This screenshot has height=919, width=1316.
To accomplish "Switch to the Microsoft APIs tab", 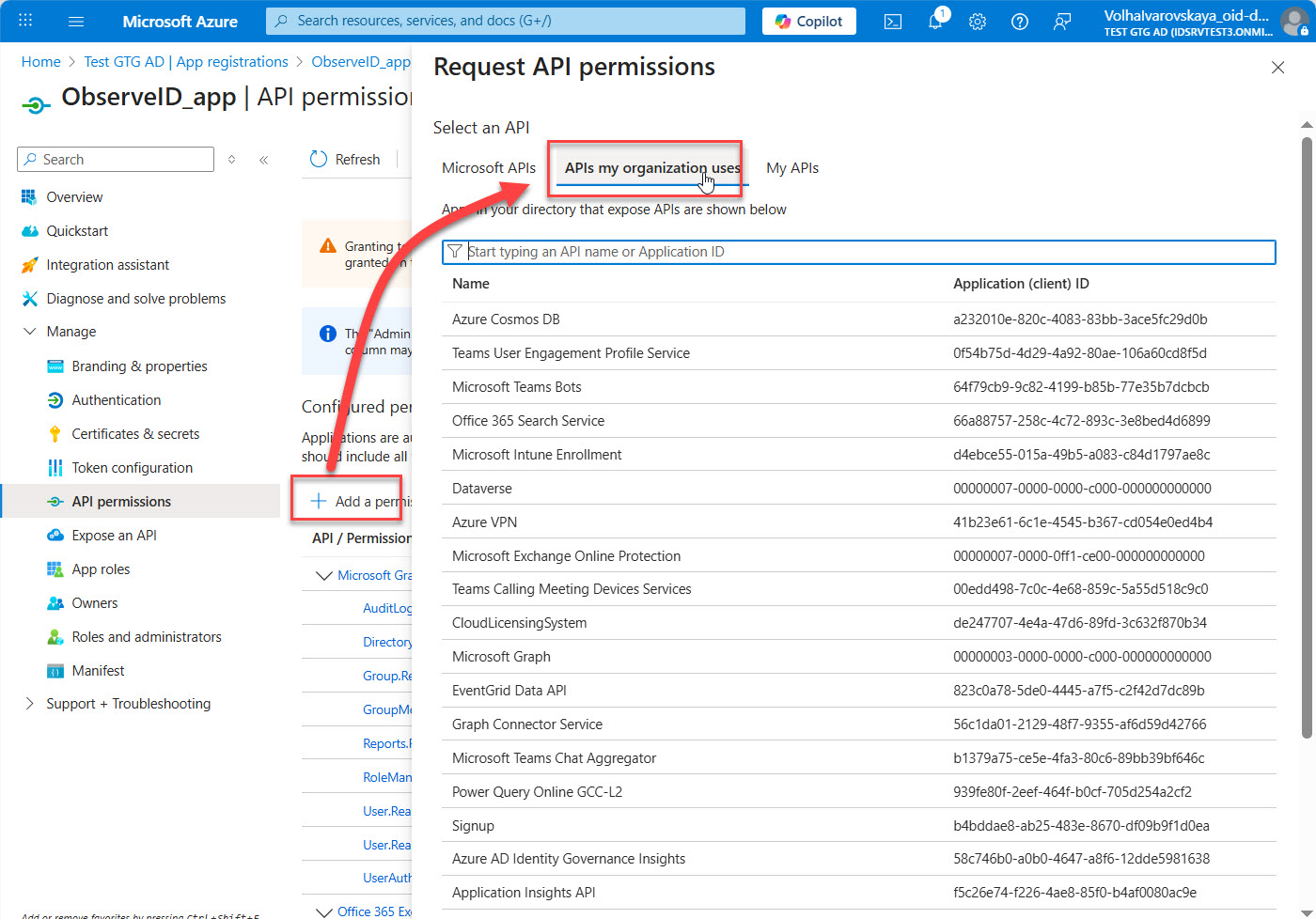I will (x=488, y=168).
